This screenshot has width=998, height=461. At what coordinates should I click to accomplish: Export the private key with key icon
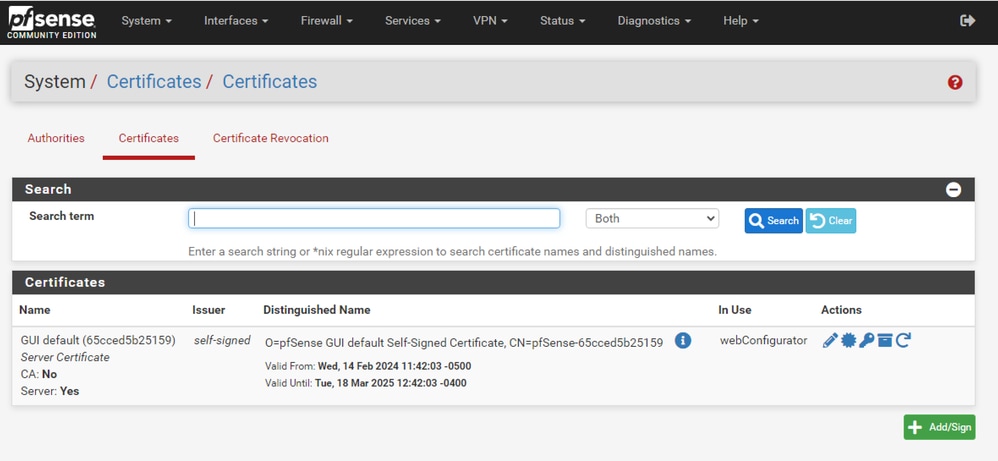[866, 341]
